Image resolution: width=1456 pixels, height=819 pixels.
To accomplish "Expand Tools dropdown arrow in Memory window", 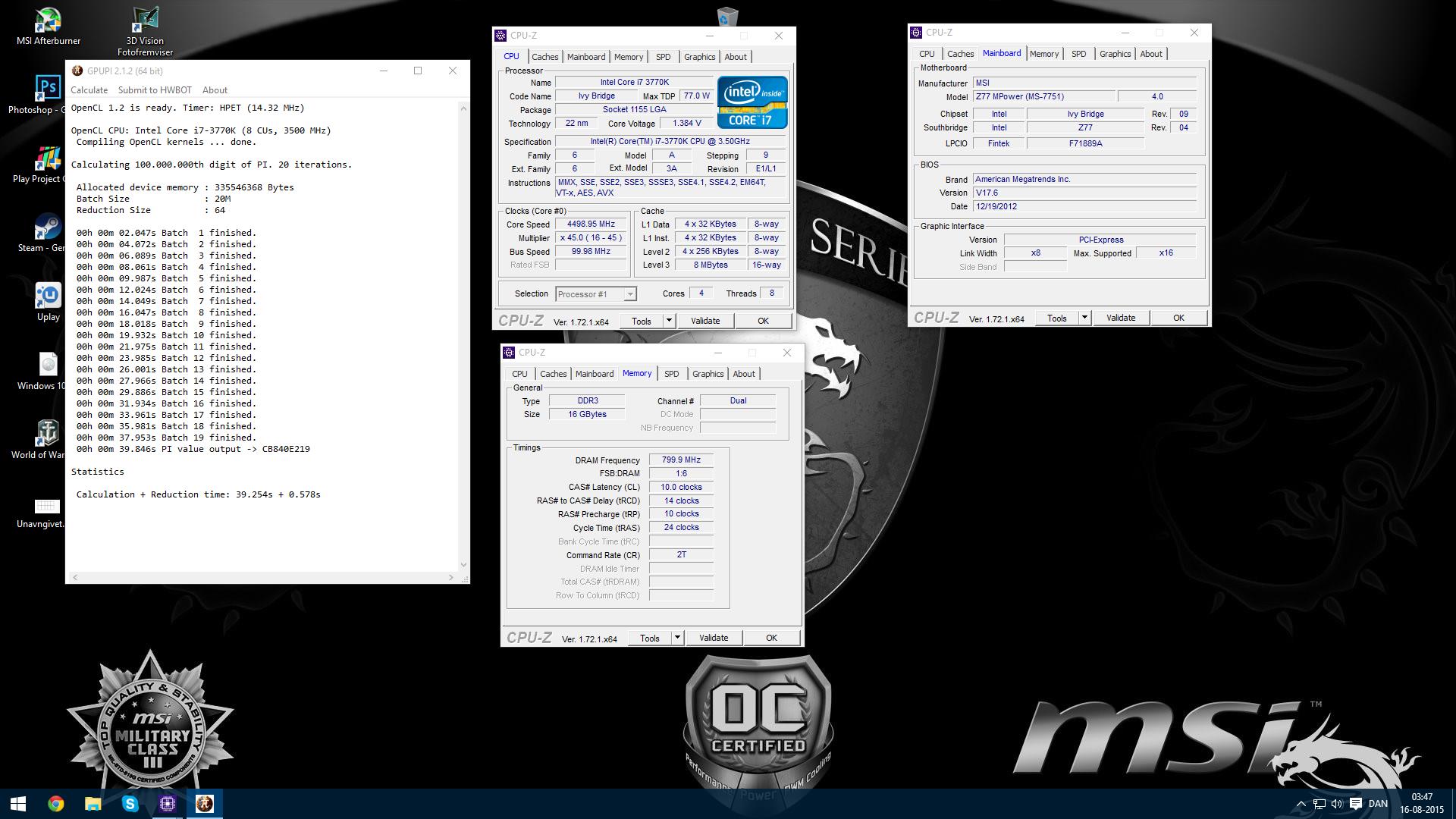I will pyautogui.click(x=677, y=638).
